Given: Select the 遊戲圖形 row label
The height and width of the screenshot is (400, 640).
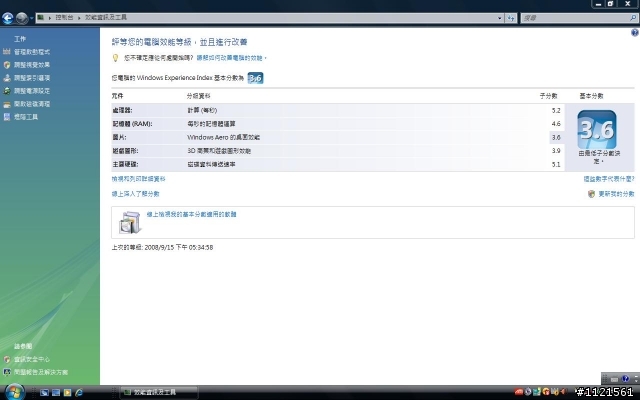Looking at the screenshot, I should point(125,151).
